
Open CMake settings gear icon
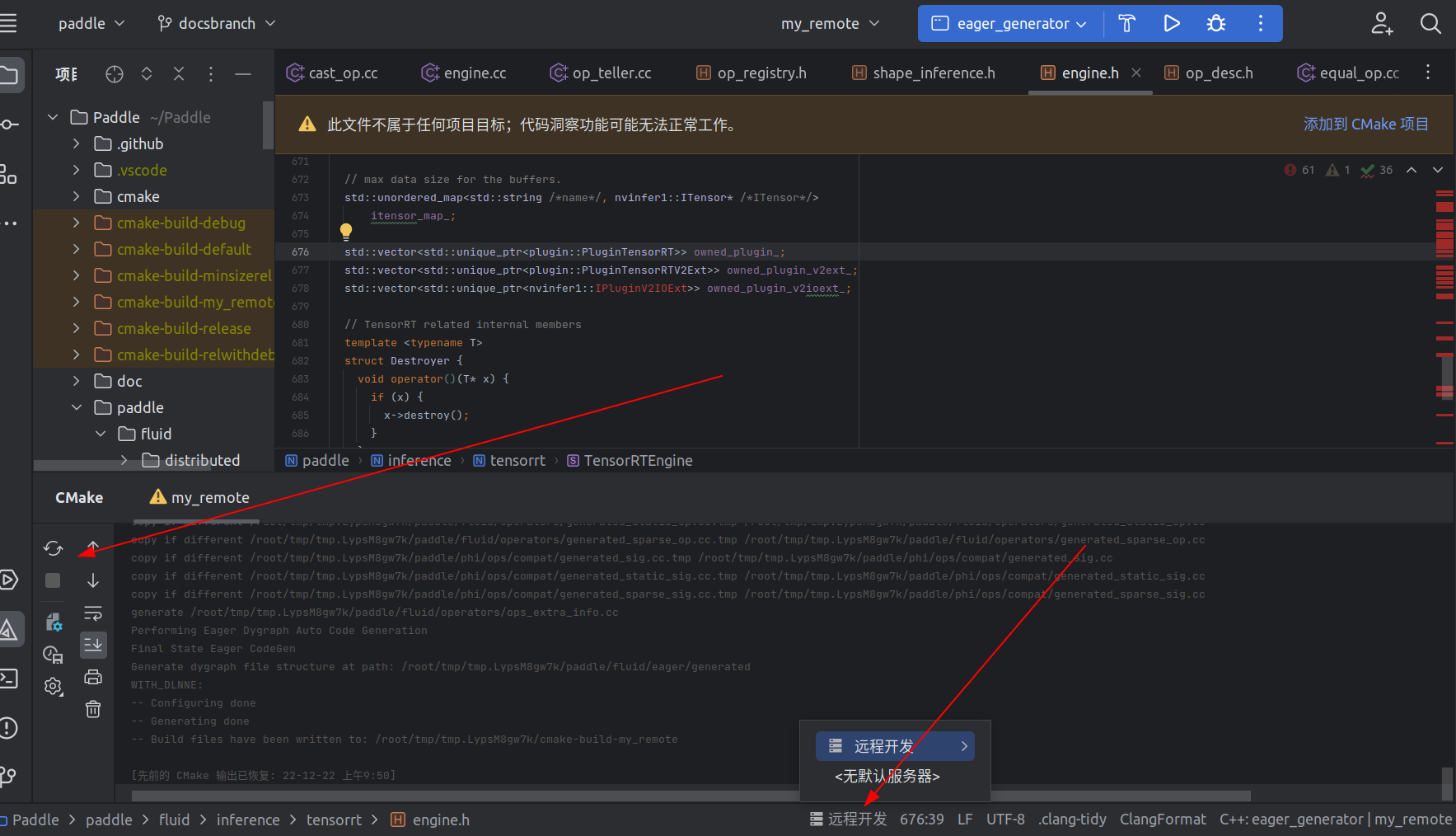[54, 686]
